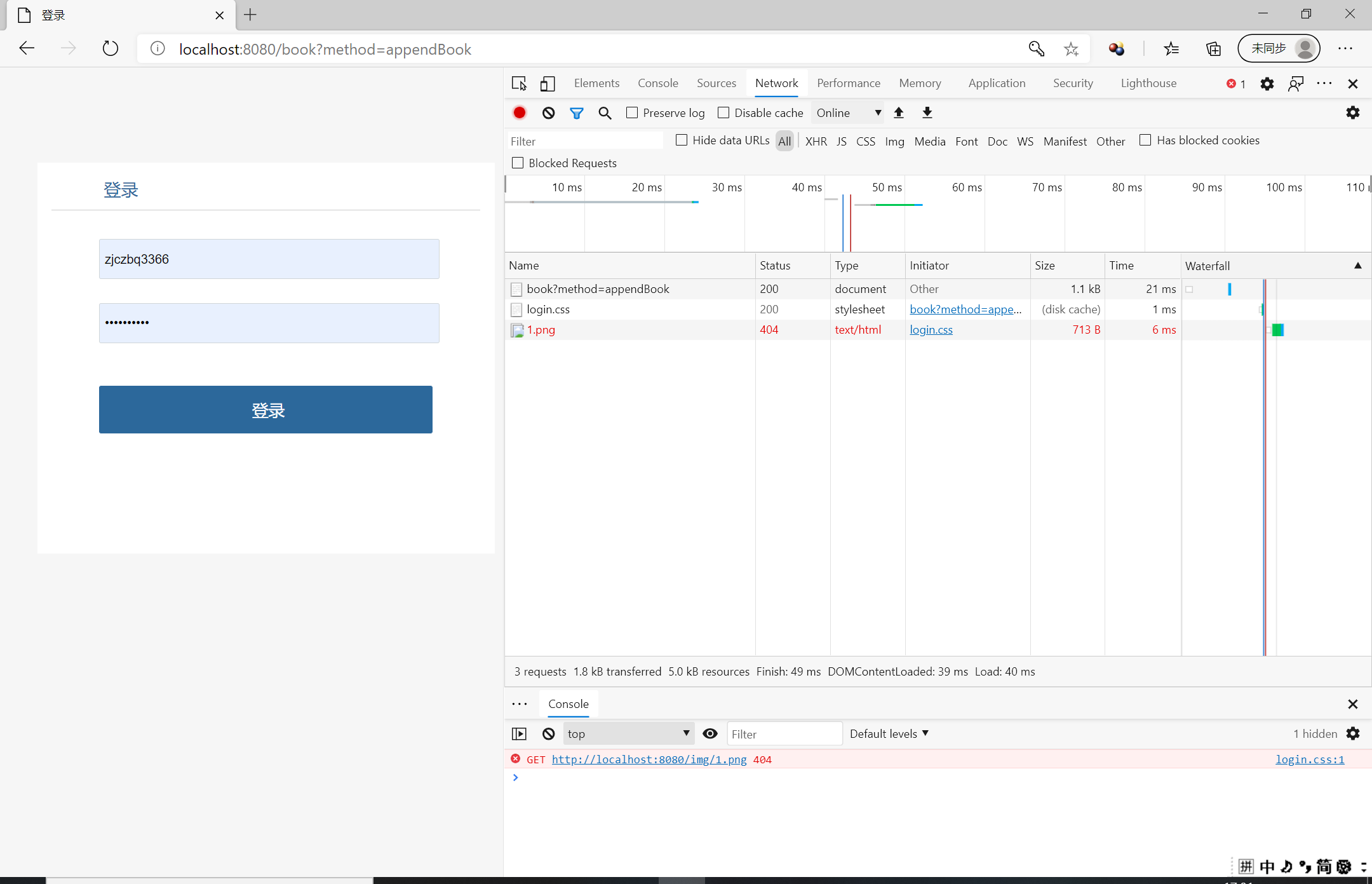Click the username input field

[269, 259]
